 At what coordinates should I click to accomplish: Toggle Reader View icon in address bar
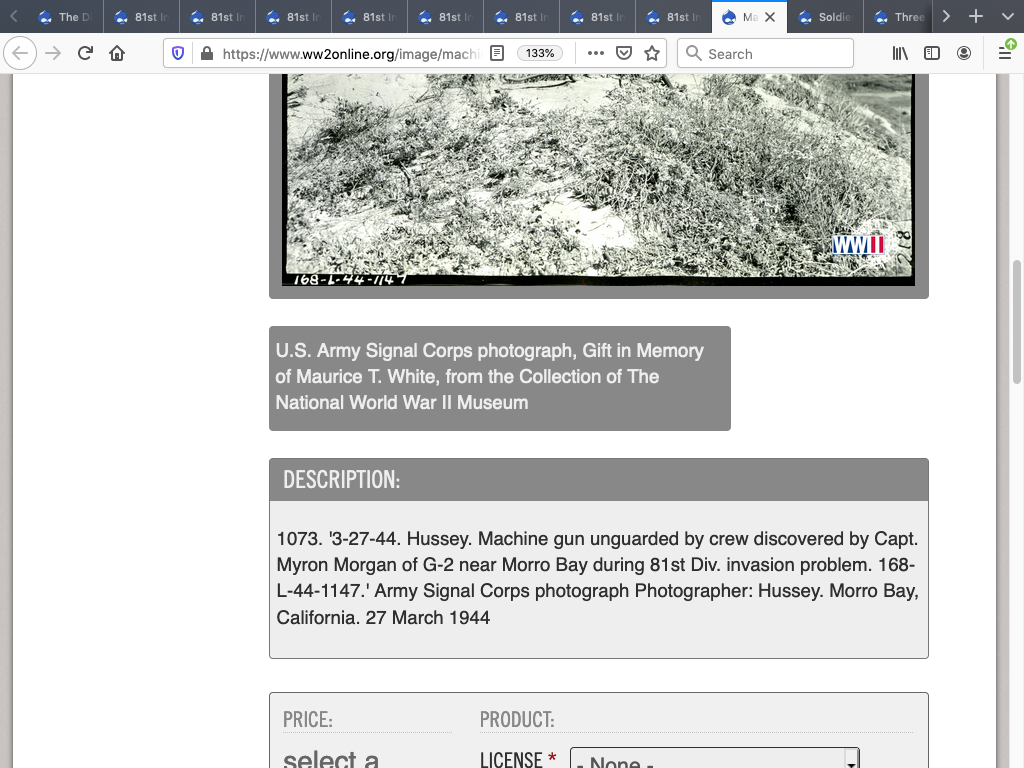pos(497,54)
